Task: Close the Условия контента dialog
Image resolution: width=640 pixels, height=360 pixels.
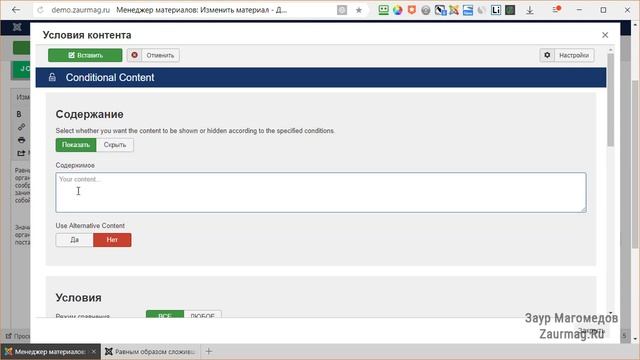Action: coord(605,35)
